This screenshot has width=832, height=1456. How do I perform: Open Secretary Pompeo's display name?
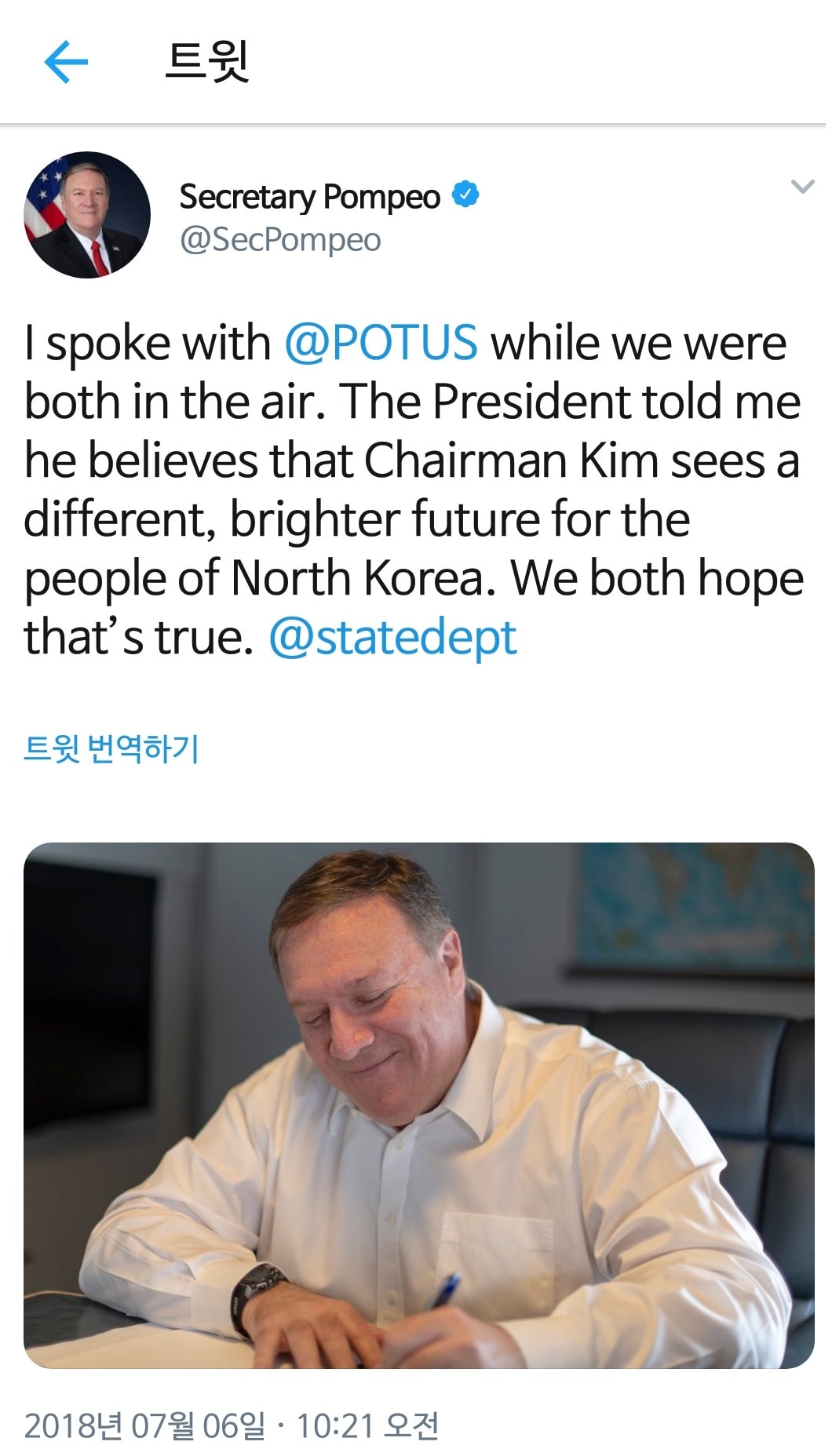309,195
